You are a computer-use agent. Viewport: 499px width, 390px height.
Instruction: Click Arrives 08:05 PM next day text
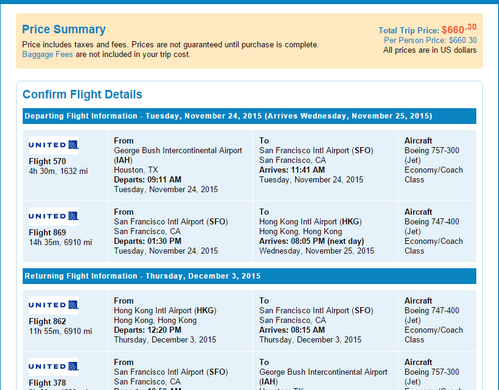pyautogui.click(x=312, y=241)
